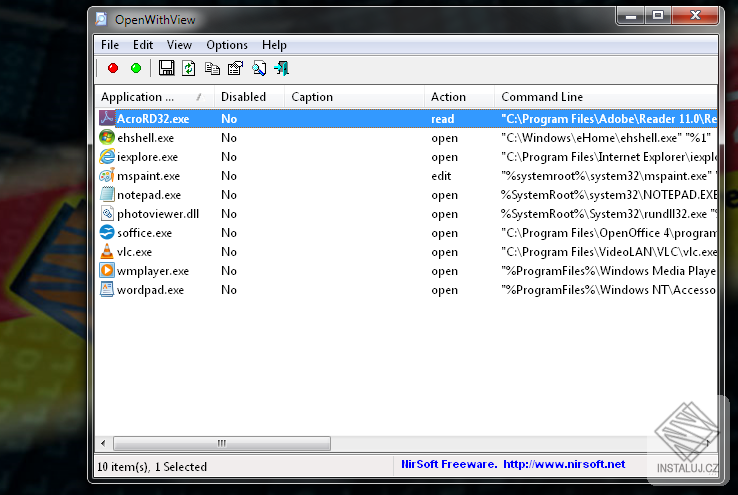Click the horizontal scrollbar left arrow
Image resolution: width=738 pixels, height=495 pixels.
pos(103,443)
